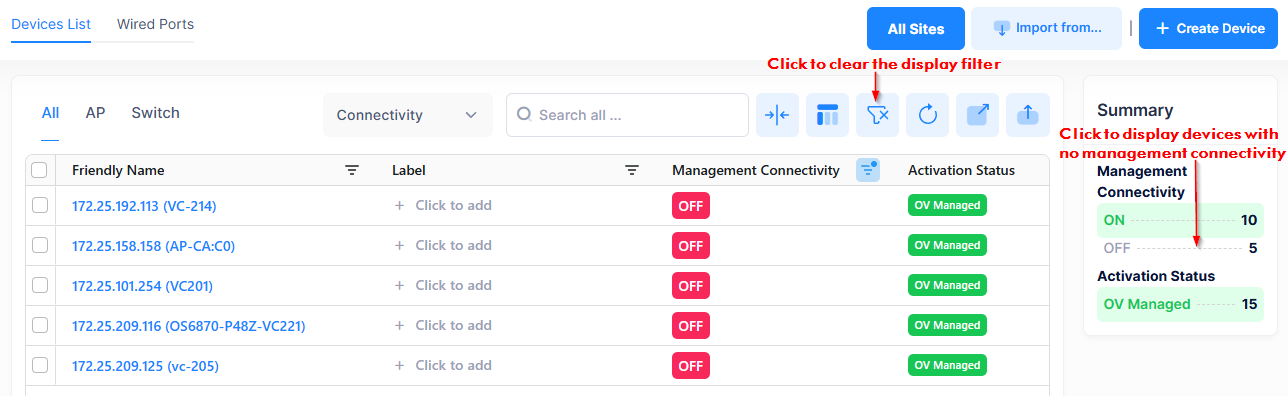
Task: Open device link 172.25.158.158 (AP-CA:C0)
Action: click(x=153, y=246)
